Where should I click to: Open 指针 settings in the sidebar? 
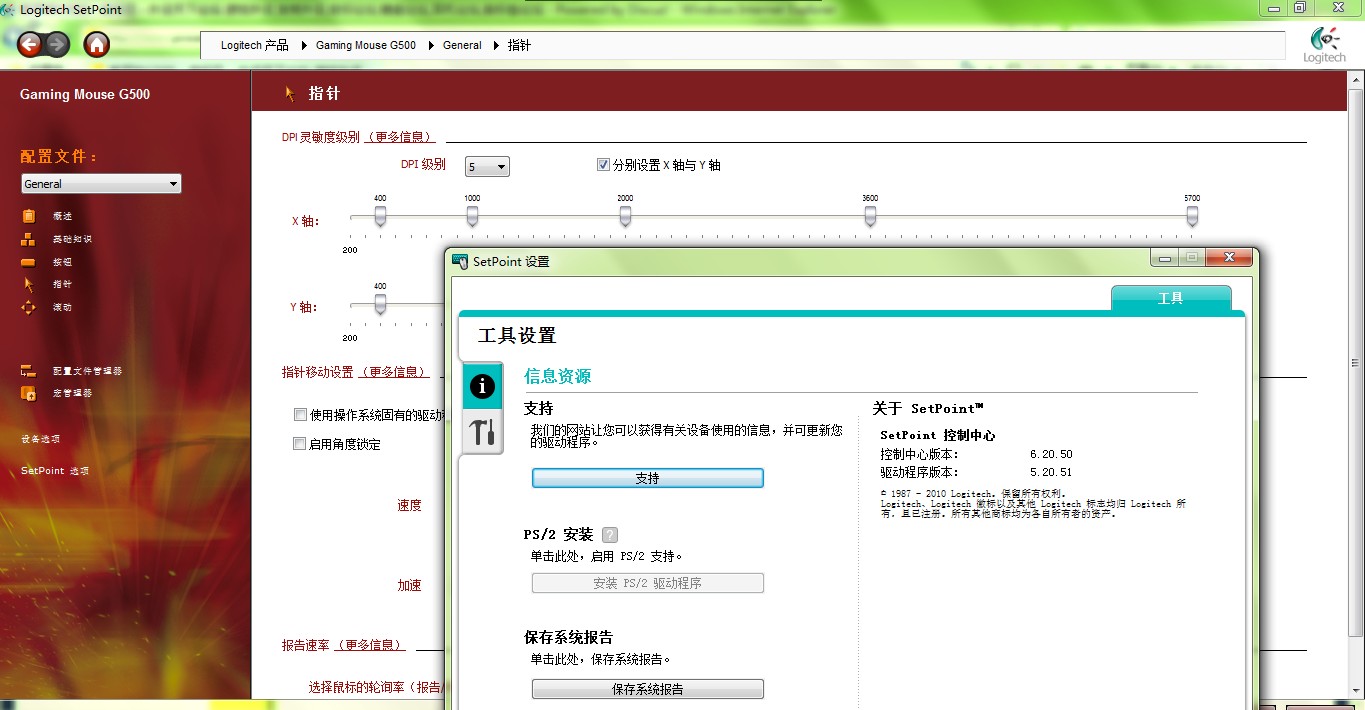click(x=62, y=284)
